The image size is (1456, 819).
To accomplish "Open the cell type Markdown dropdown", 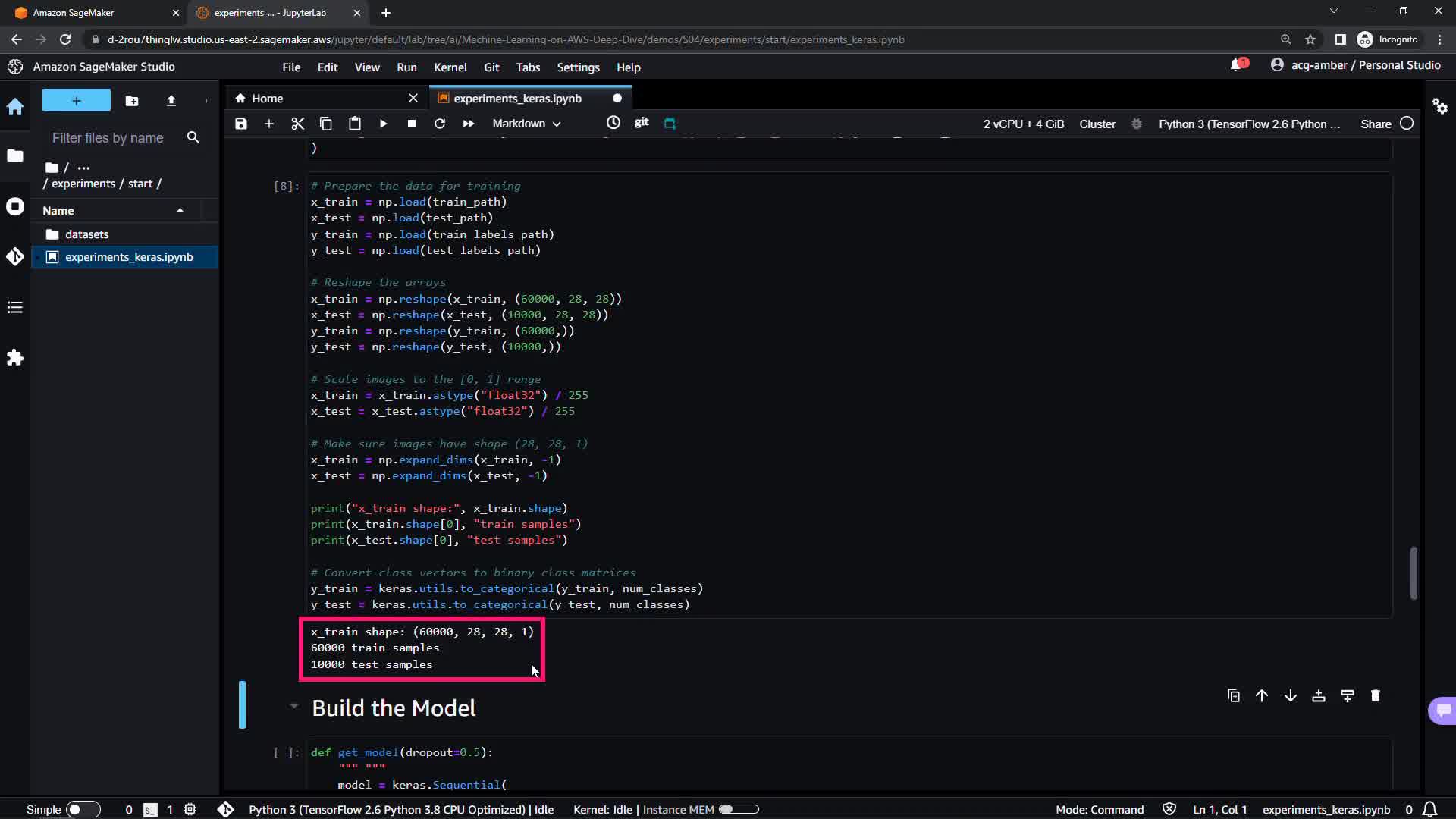I will tap(526, 124).
